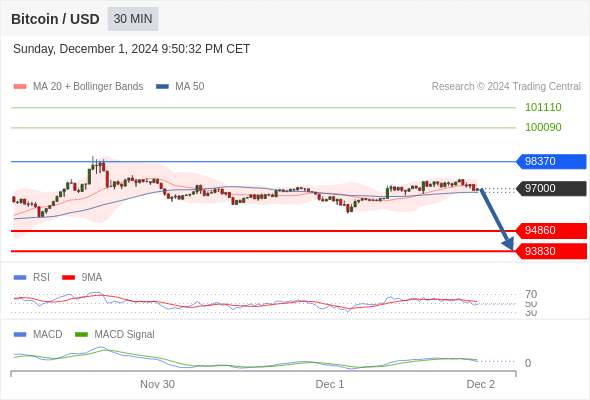Screen dimensions: 590x400
Task: Select the 98370 blue price tag
Action: point(551,161)
